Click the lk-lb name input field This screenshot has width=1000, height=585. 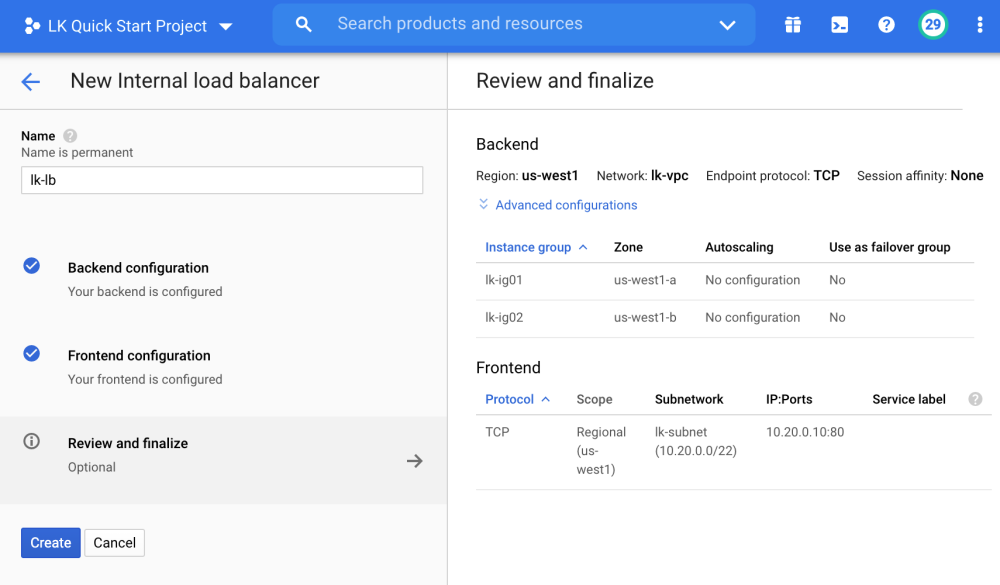tap(222, 180)
